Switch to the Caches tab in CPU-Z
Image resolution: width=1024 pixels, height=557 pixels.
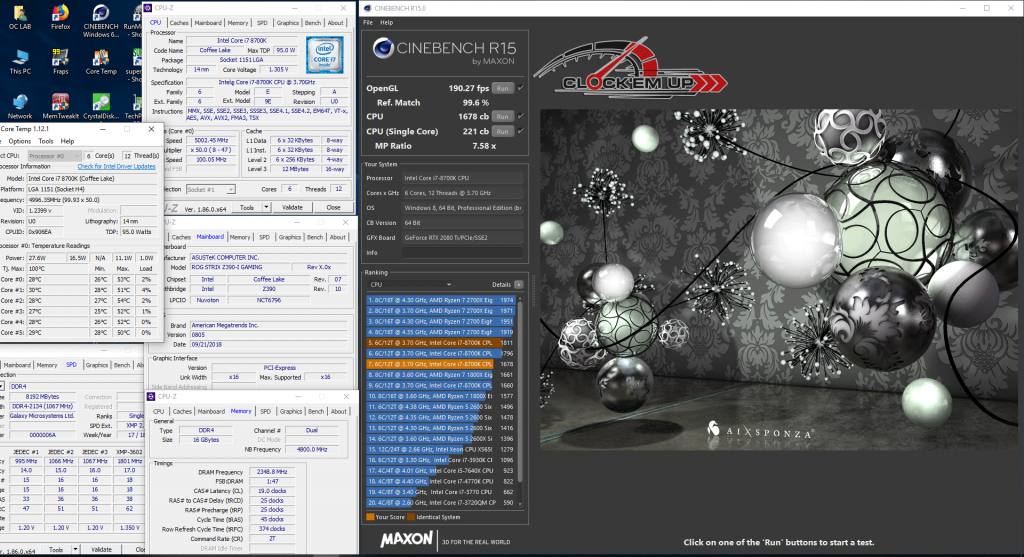pos(179,22)
